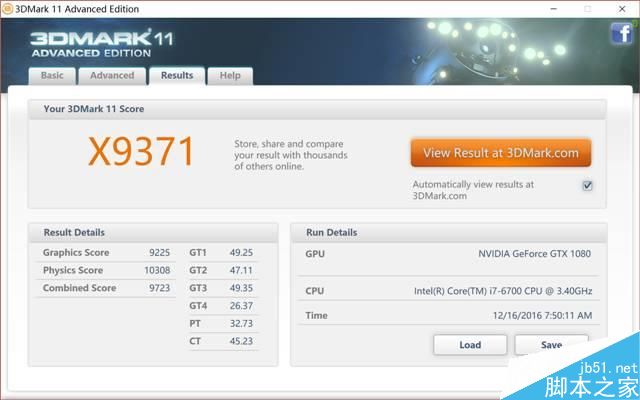Viewport: 640px width, 400px height.
Task: Click the Save button
Action: pyautogui.click(x=551, y=345)
